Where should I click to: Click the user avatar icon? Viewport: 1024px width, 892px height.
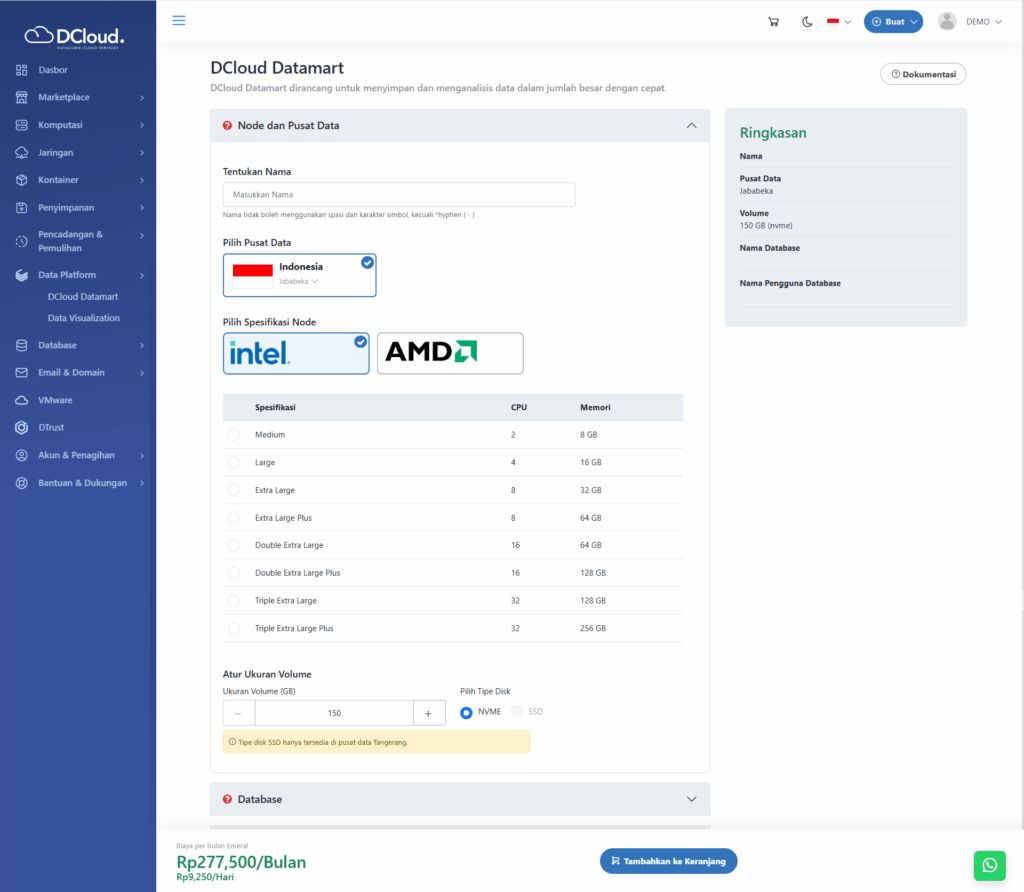pyautogui.click(x=947, y=22)
